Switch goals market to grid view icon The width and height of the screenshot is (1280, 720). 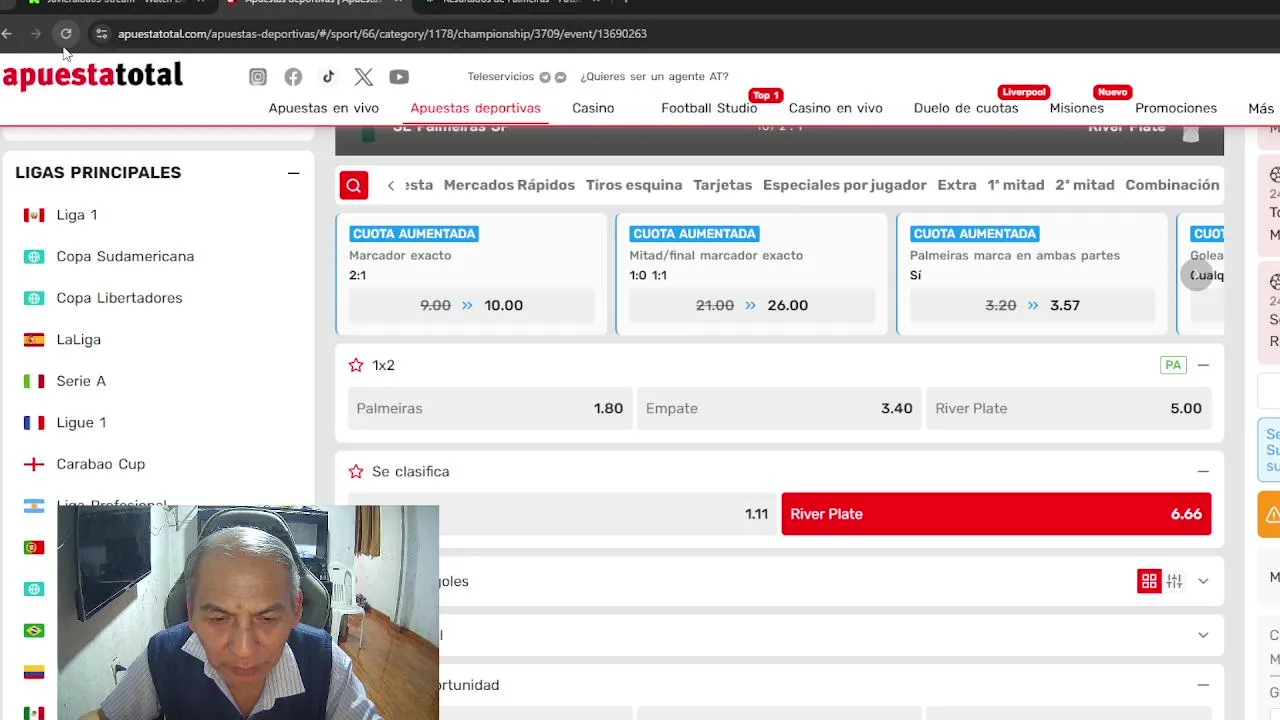pyautogui.click(x=1149, y=581)
